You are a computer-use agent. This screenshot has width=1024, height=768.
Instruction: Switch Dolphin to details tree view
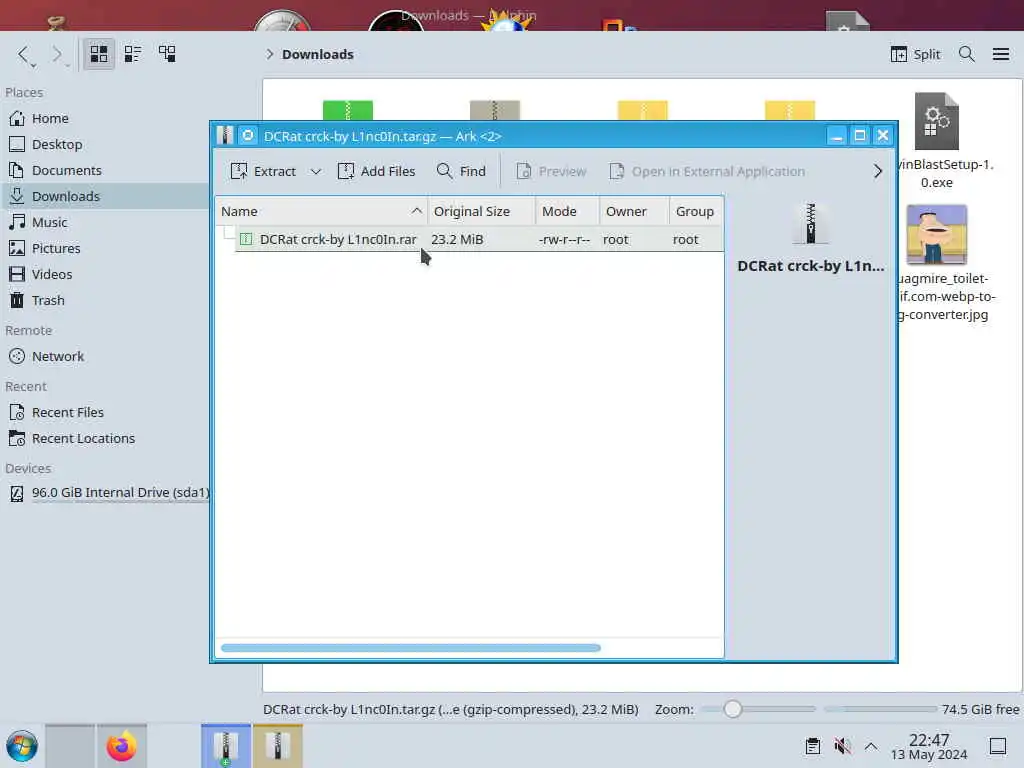167,54
